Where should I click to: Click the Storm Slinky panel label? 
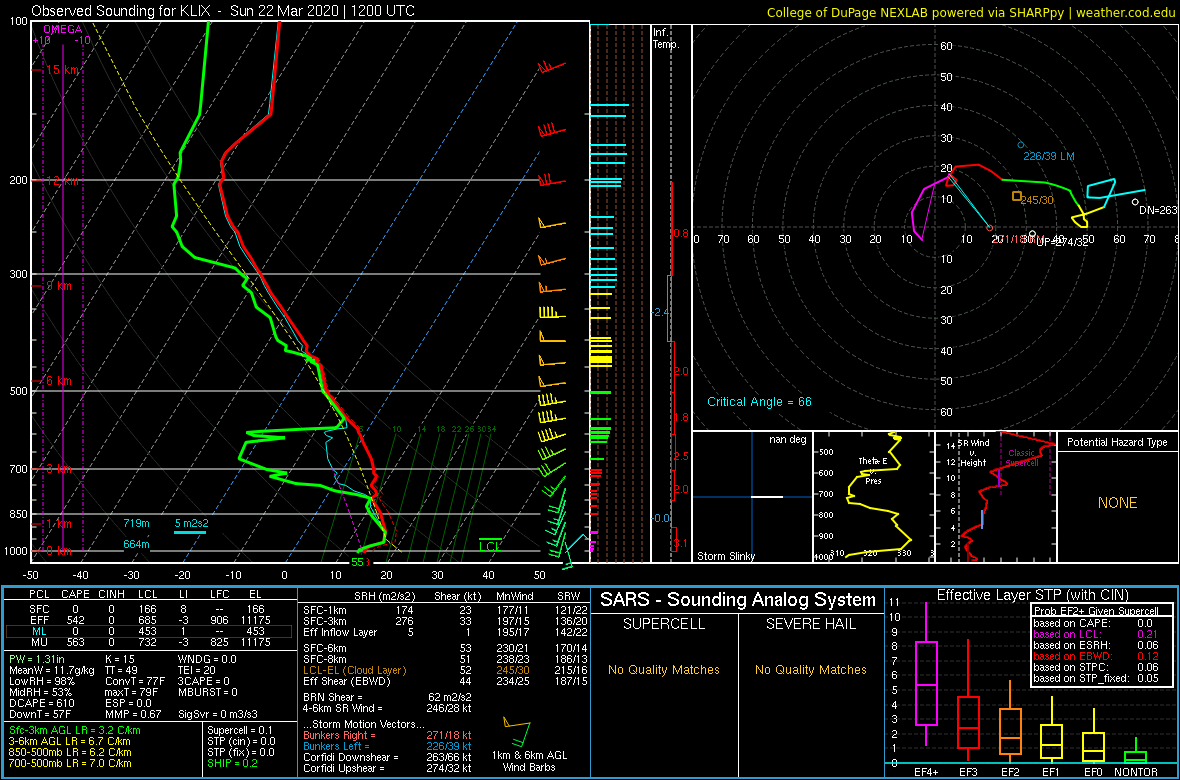pyautogui.click(x=726, y=556)
